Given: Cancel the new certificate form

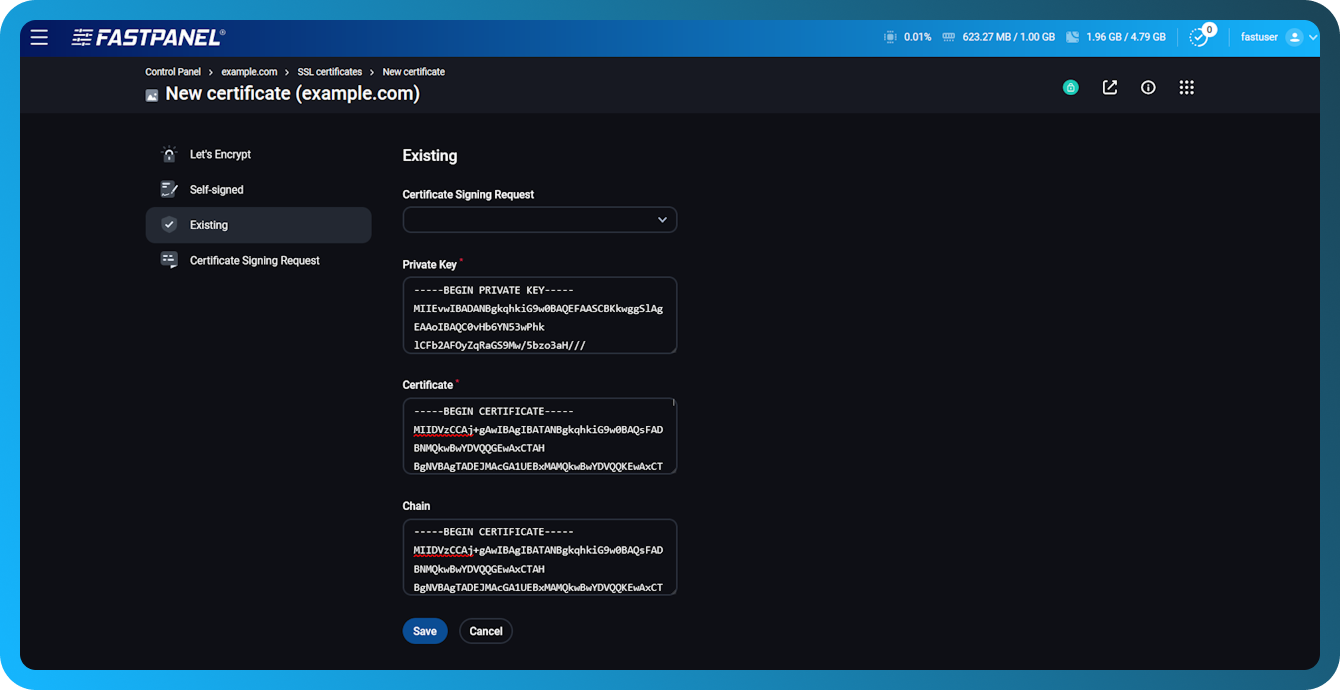Looking at the screenshot, I should (x=485, y=630).
